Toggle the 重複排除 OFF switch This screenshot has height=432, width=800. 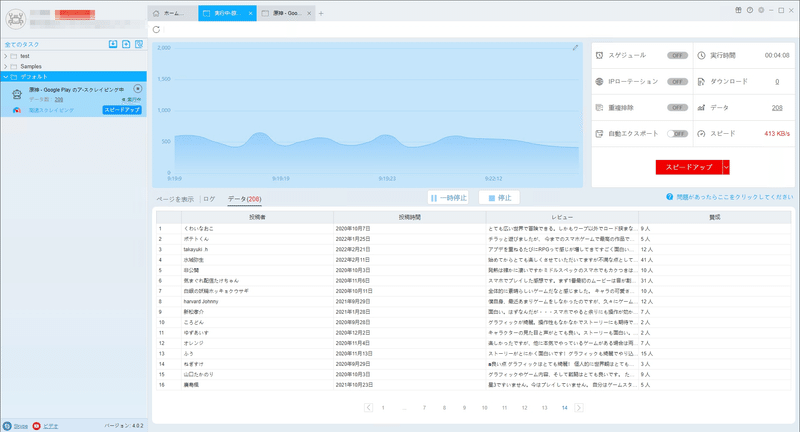pos(677,108)
